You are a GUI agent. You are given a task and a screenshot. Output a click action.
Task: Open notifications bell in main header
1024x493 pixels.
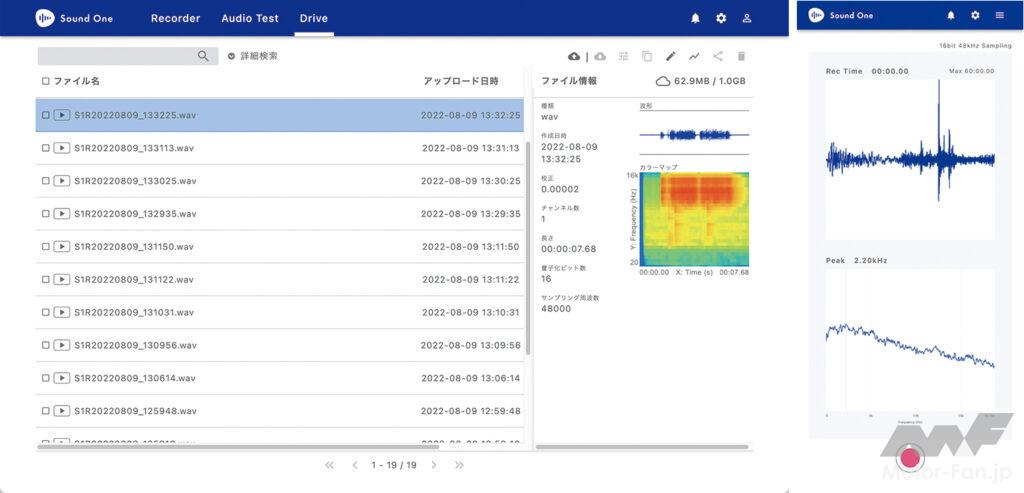tap(695, 18)
